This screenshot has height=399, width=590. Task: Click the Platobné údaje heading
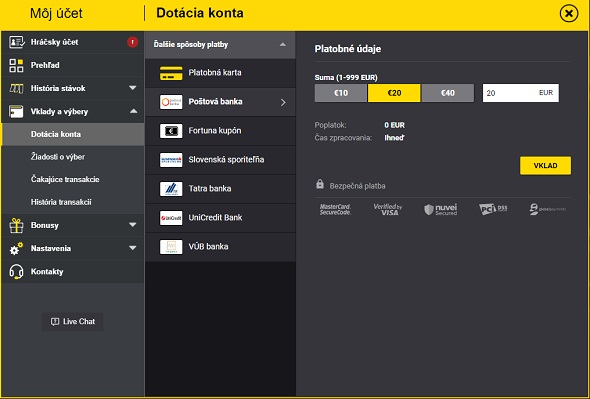(348, 49)
